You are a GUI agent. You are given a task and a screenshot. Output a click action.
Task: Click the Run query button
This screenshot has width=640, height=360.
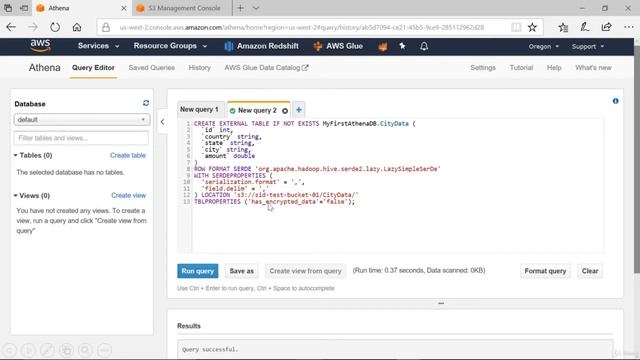pos(198,271)
